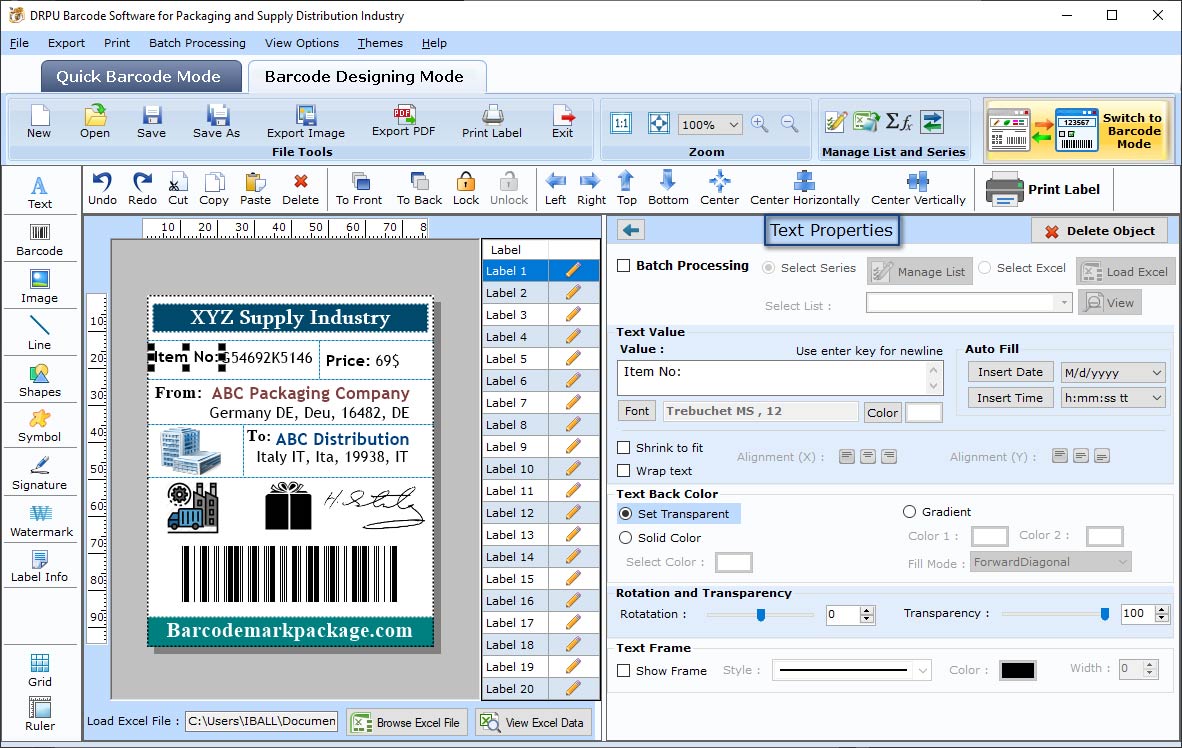Export label as image
This screenshot has width=1182, height=748.
pos(305,121)
